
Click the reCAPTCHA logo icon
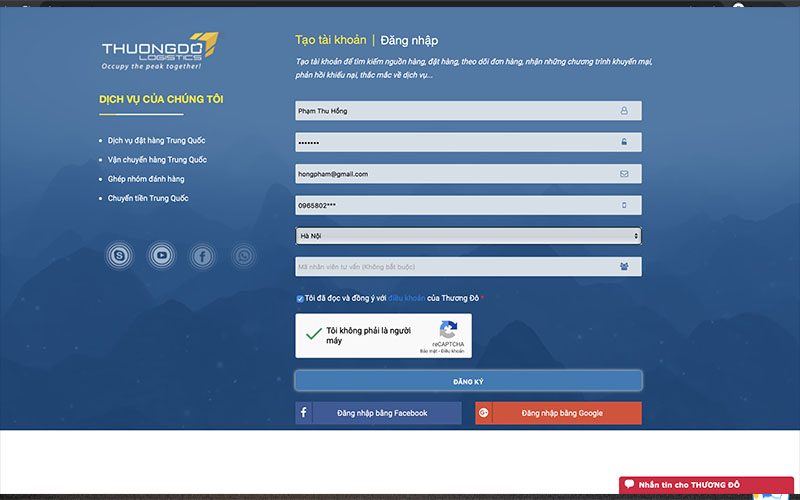click(x=448, y=330)
